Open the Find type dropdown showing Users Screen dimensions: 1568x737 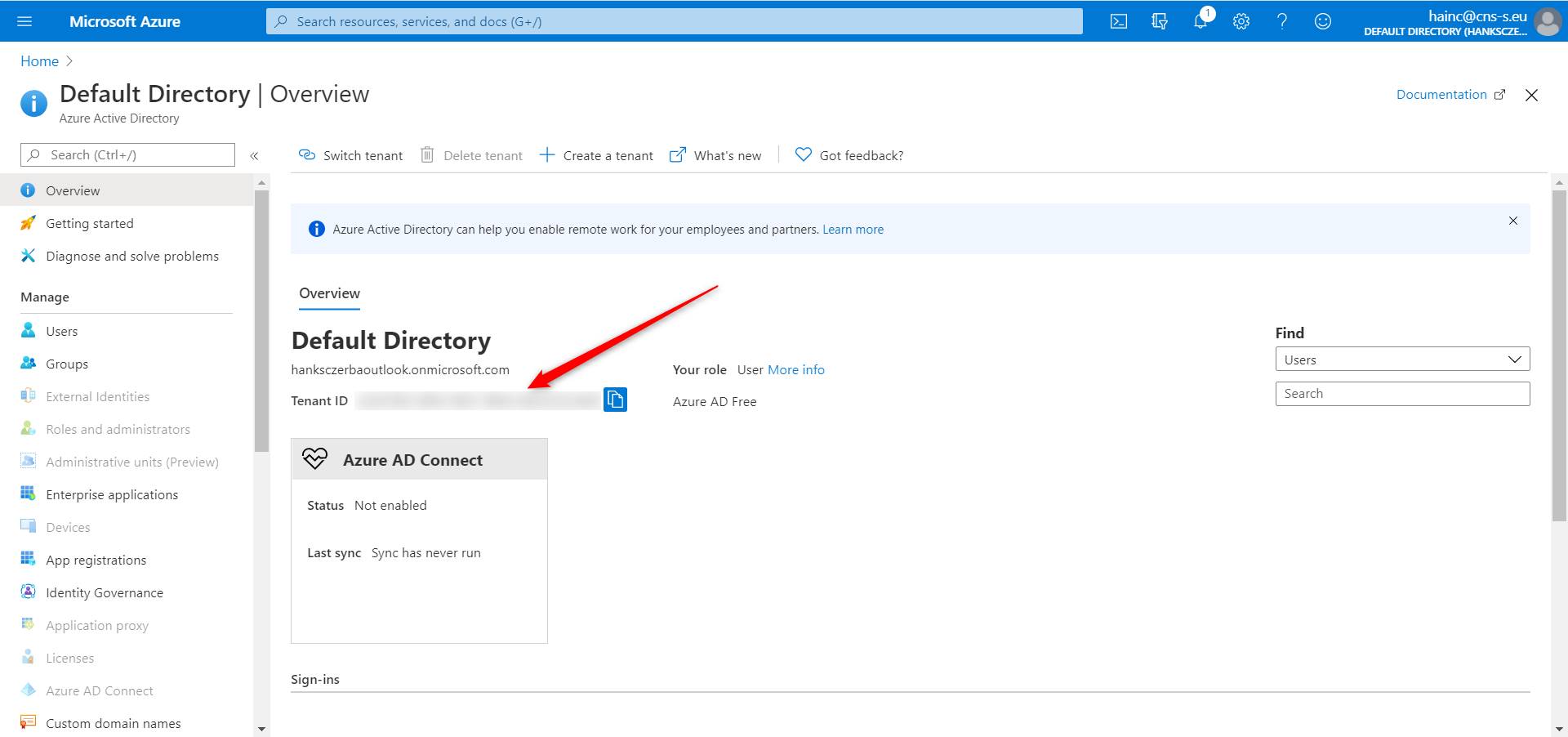point(1402,360)
